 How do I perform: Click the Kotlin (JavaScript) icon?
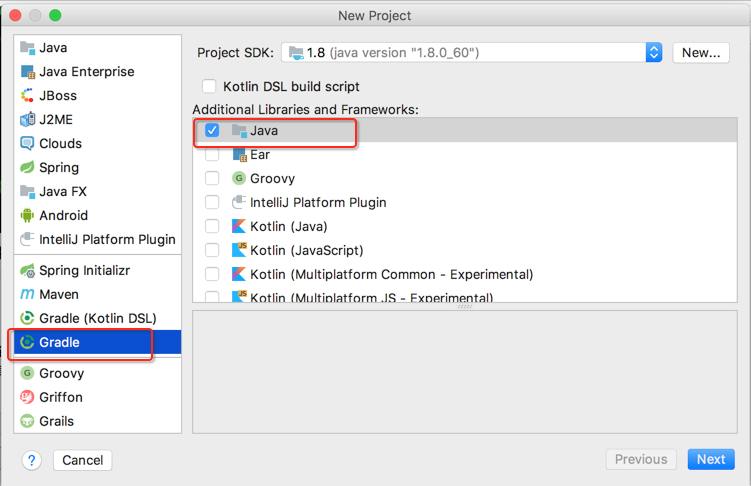coord(239,250)
